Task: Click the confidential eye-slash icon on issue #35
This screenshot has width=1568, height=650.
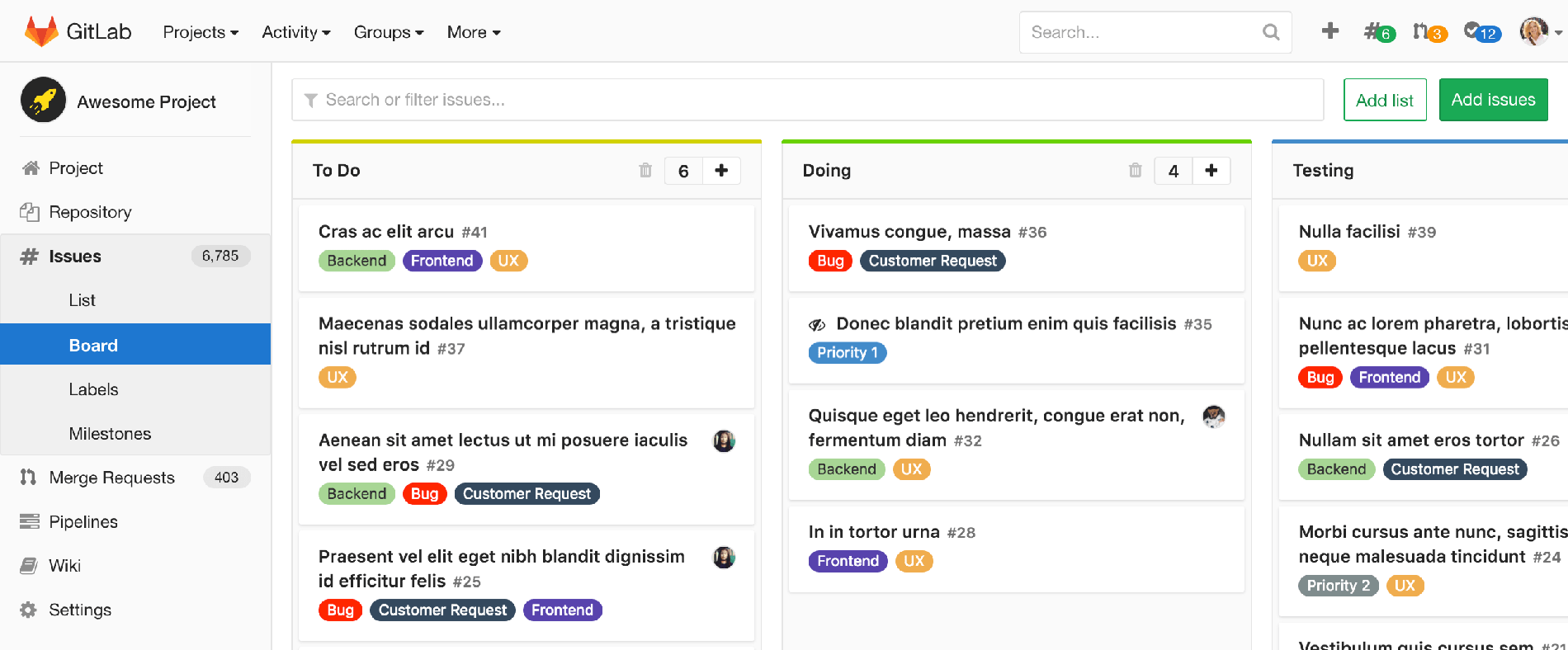Action: coord(817,325)
